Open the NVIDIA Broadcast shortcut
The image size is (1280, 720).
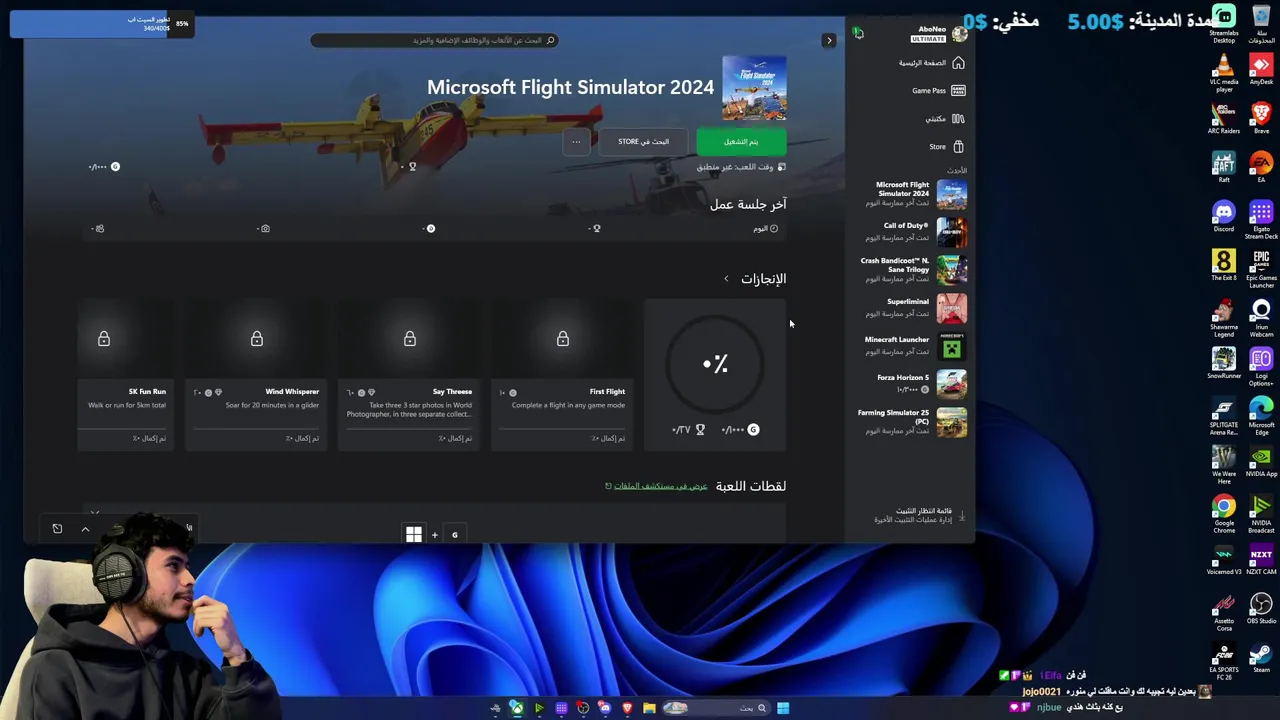(x=1261, y=514)
